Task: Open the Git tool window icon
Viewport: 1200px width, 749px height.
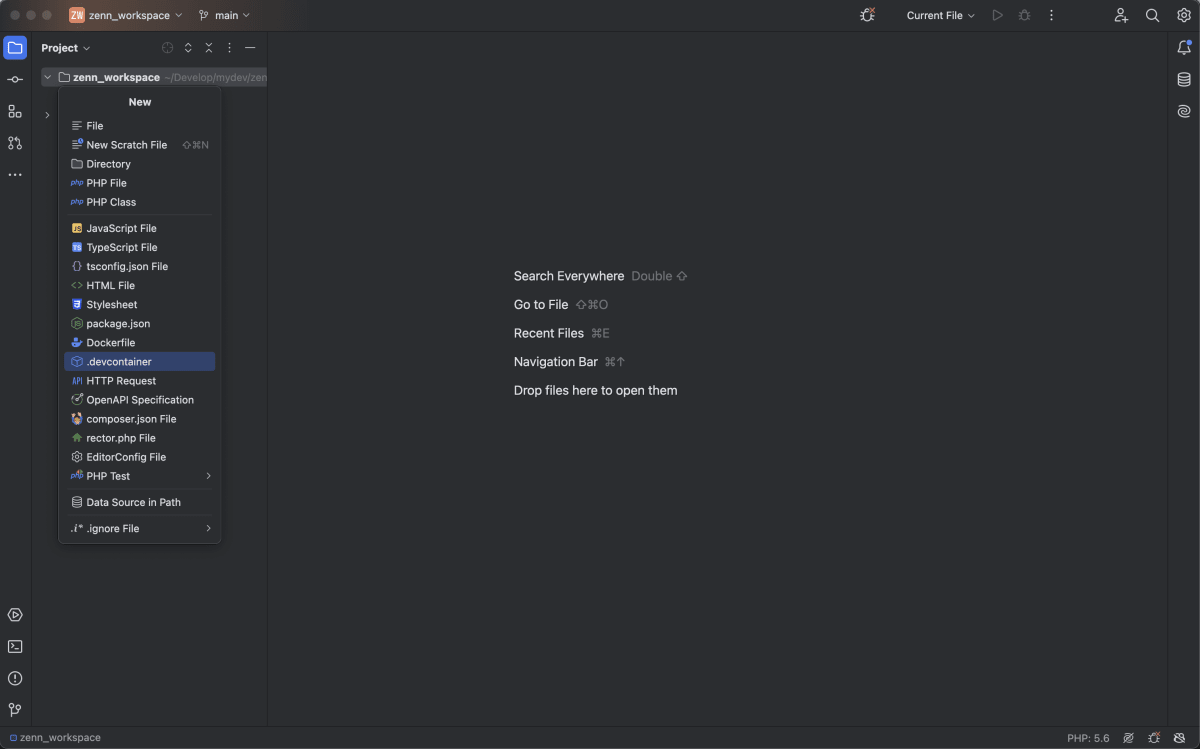Action: (15, 710)
